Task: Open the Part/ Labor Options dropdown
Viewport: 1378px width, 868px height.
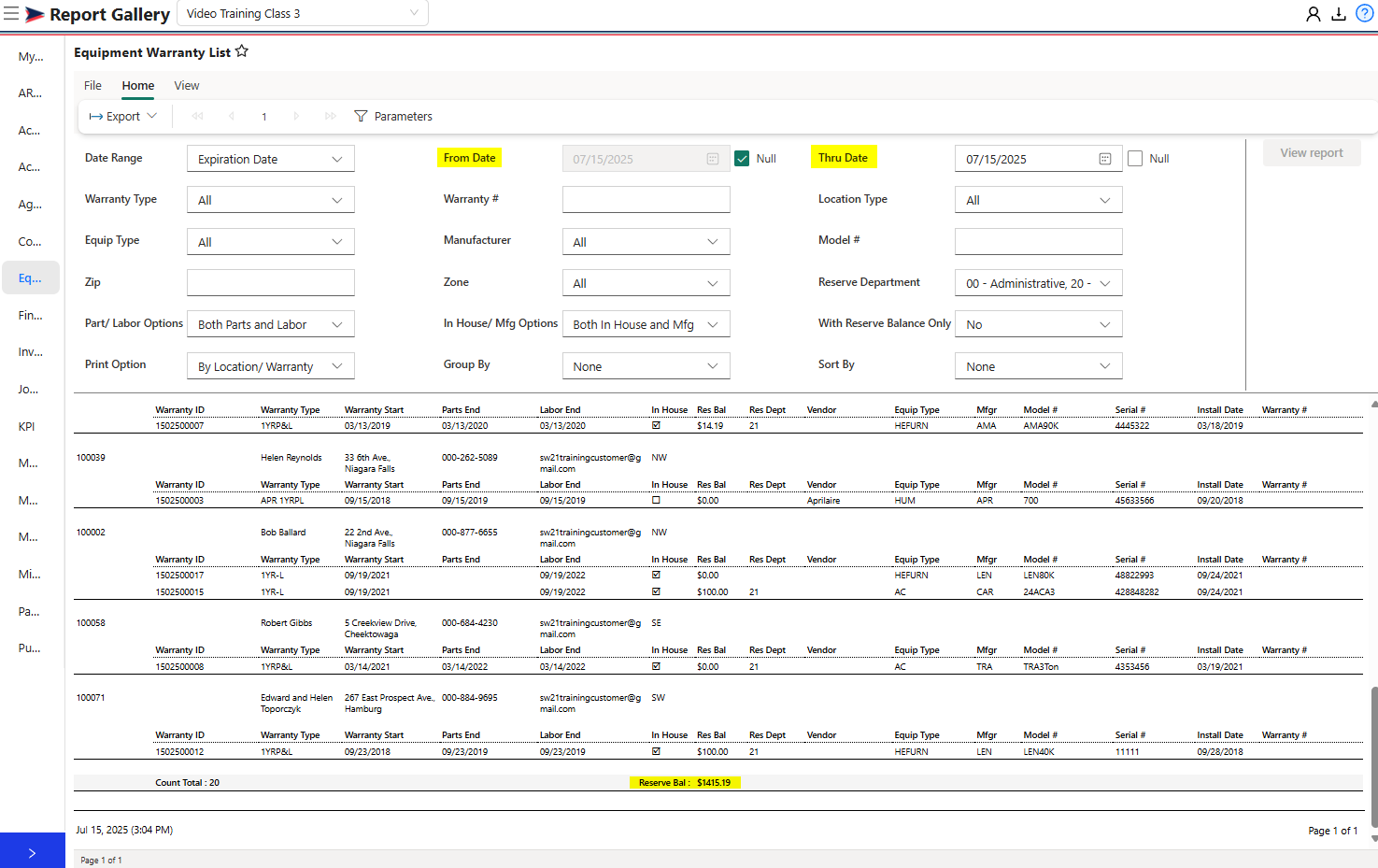Action: 271,324
